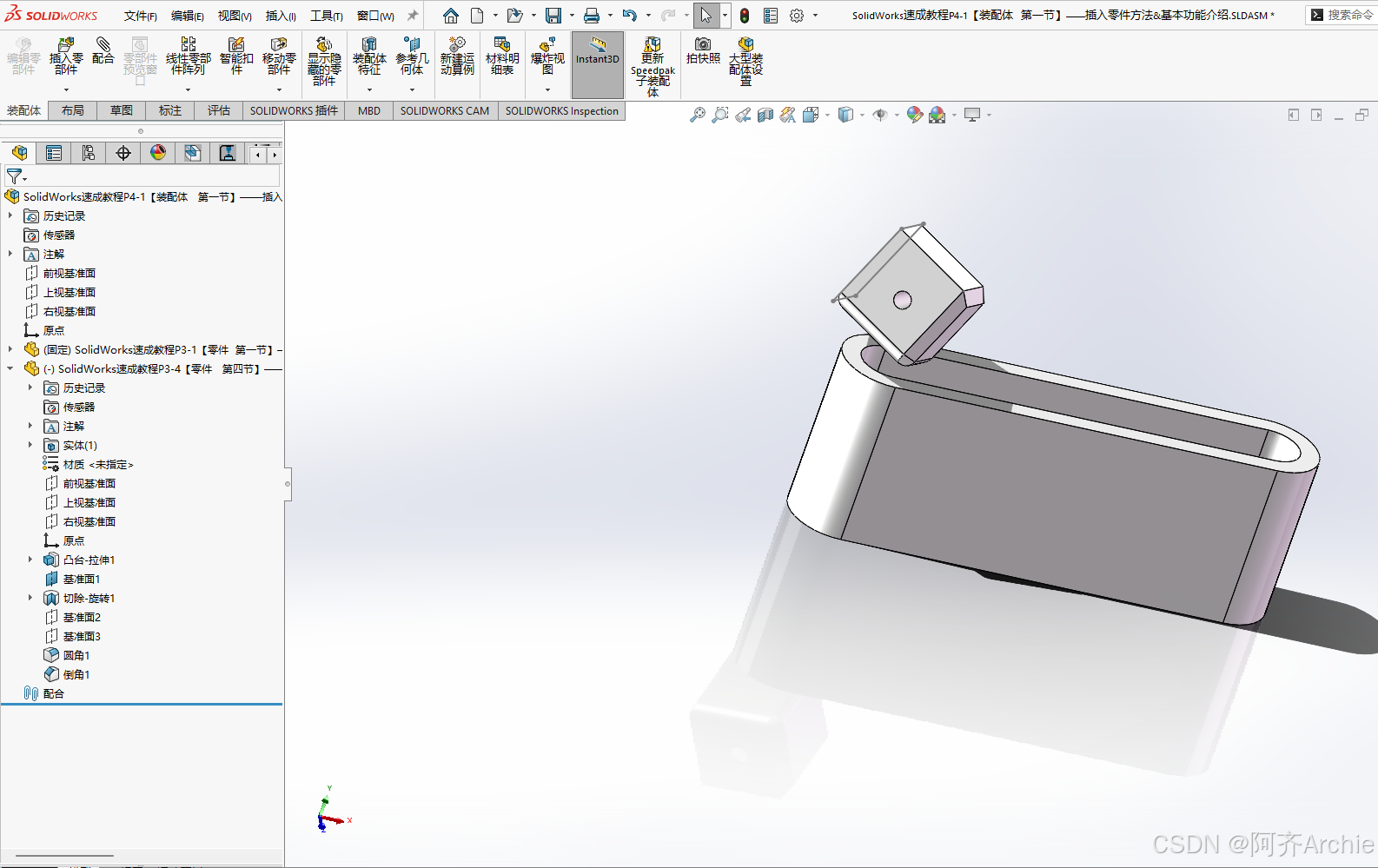Select 圆角1 feature
This screenshot has height=868, width=1378.
coord(76,655)
